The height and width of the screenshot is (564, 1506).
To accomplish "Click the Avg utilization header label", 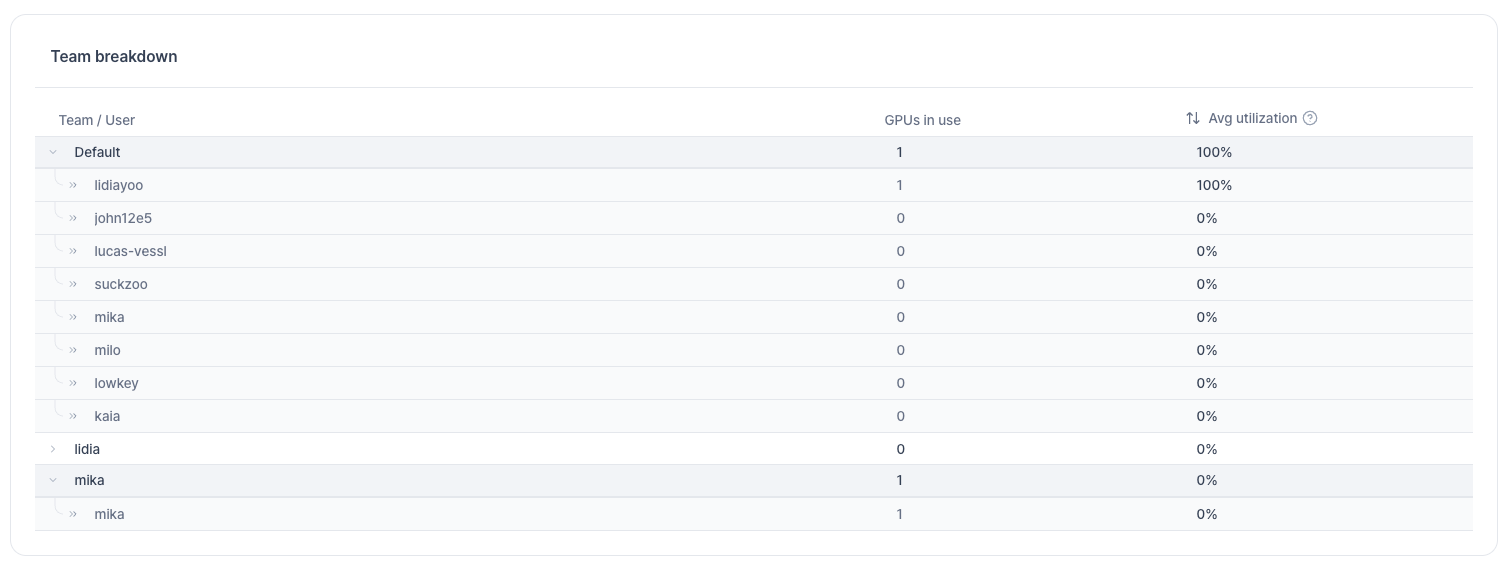I will tap(1252, 118).
